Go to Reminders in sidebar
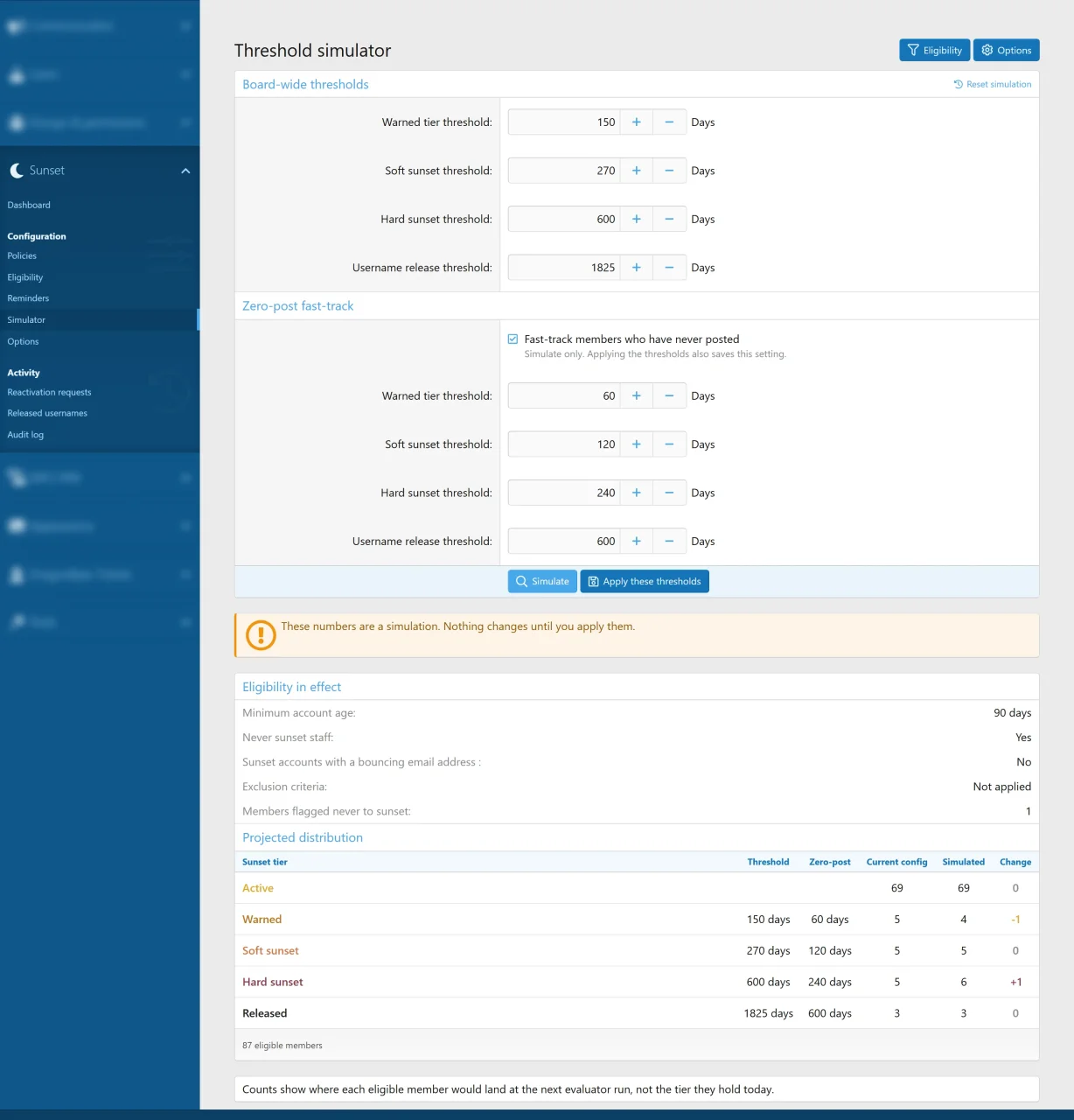The image size is (1074, 1120). click(28, 298)
